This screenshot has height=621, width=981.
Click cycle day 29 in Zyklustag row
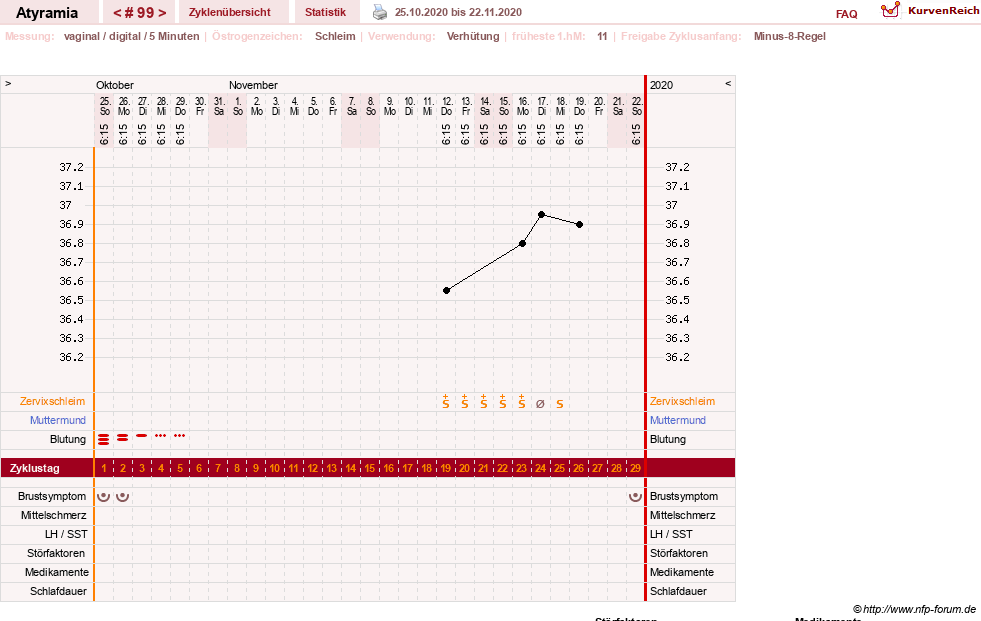pyautogui.click(x=635, y=468)
